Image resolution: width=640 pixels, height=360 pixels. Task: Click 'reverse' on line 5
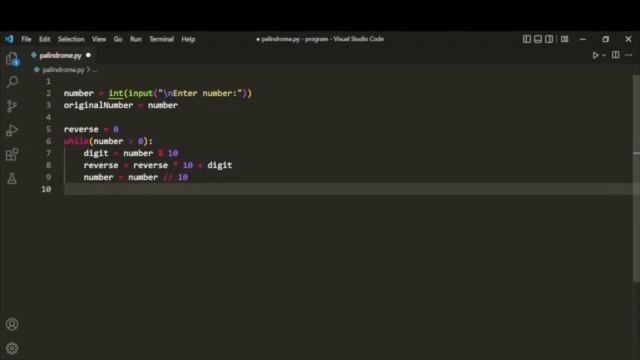[x=81, y=129]
